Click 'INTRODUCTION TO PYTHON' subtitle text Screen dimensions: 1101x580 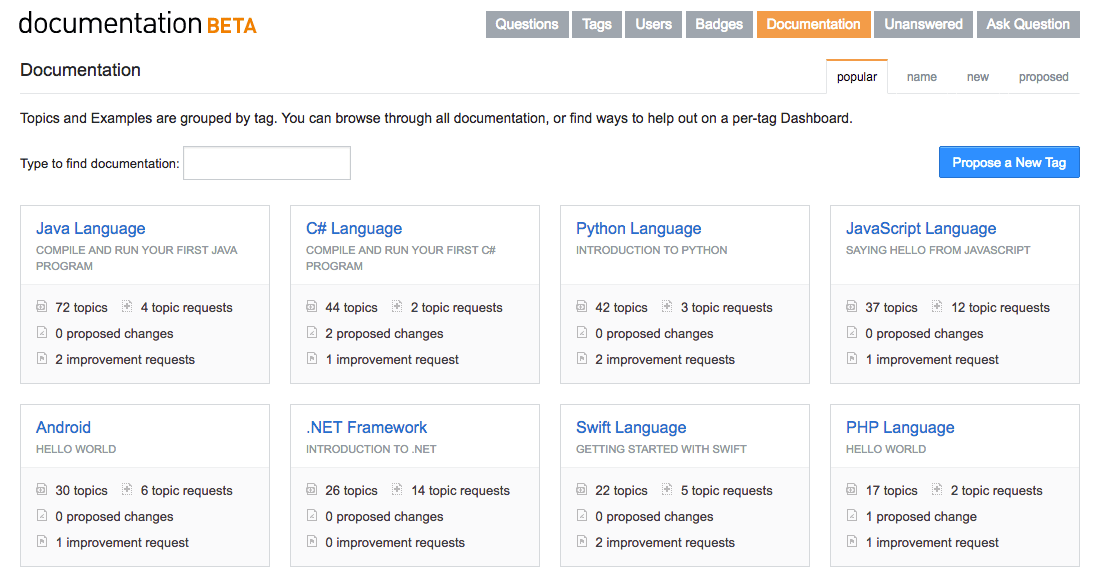click(652, 250)
